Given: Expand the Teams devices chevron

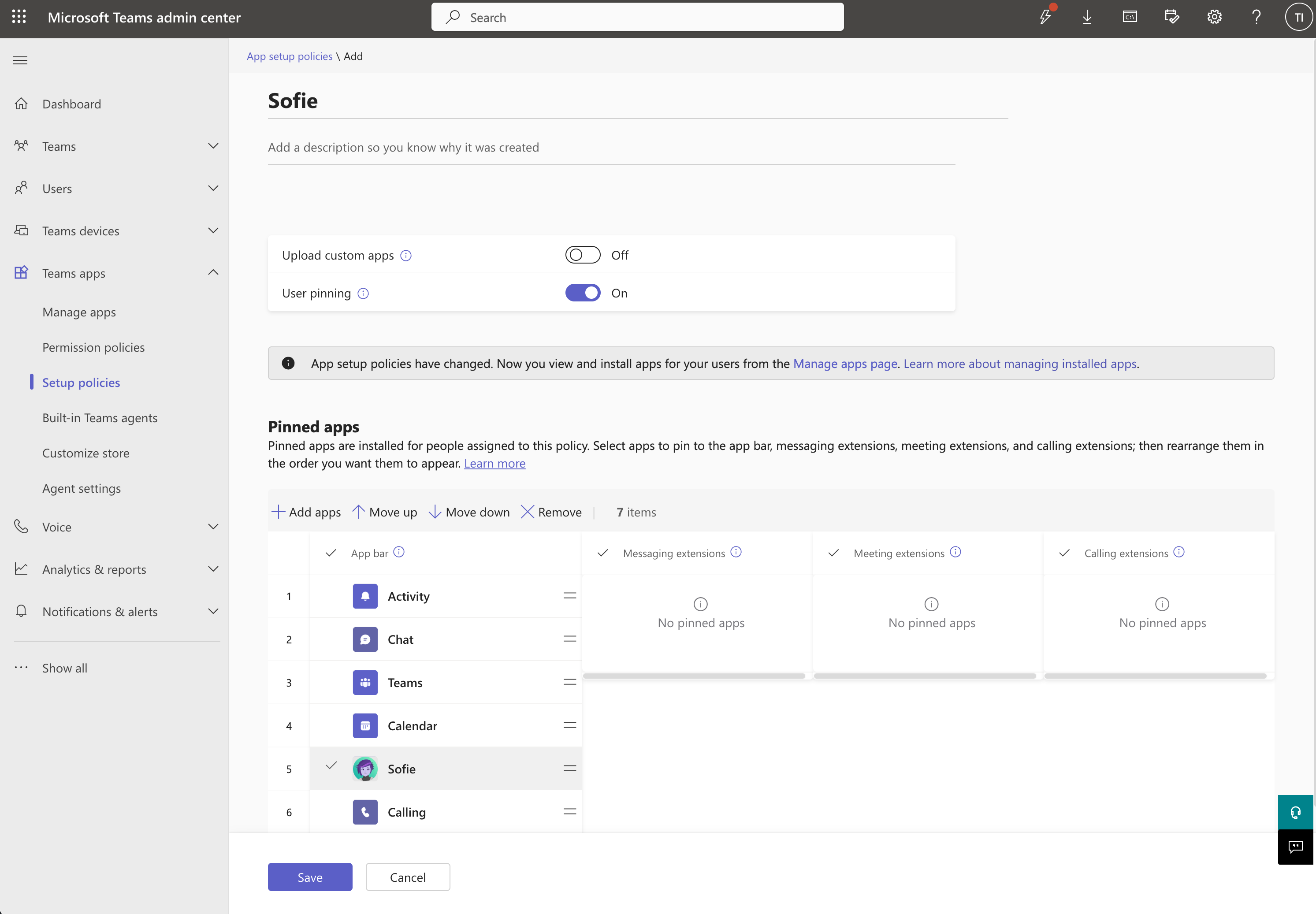Looking at the screenshot, I should tap(213, 231).
